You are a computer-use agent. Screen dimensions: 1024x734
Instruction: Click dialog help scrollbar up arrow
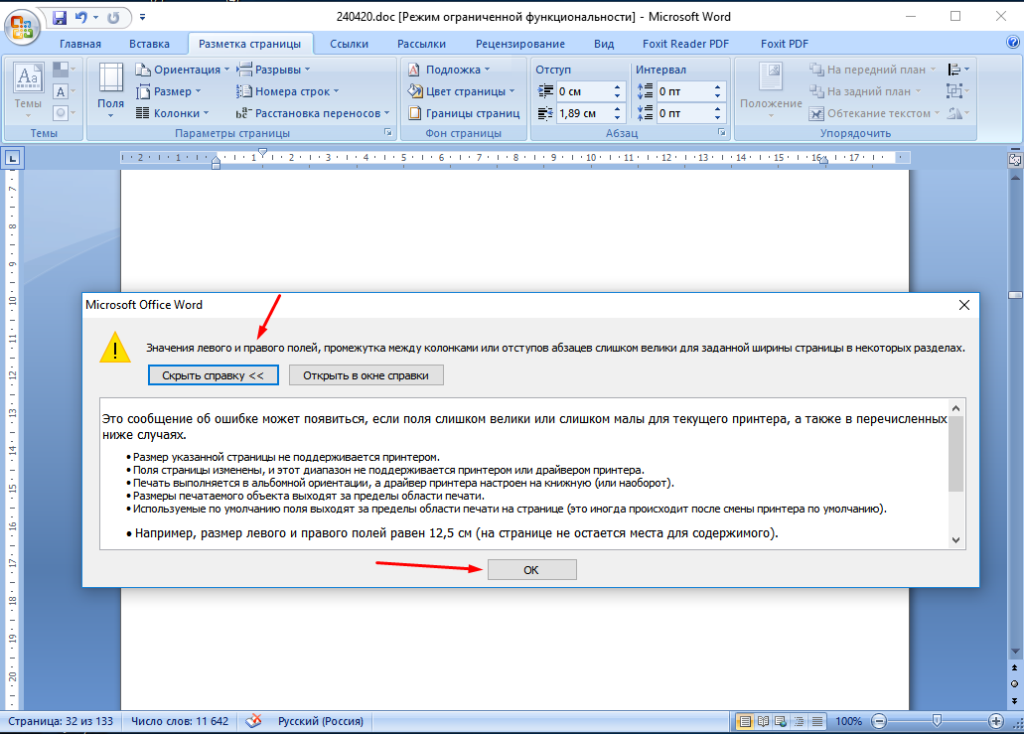[956, 408]
